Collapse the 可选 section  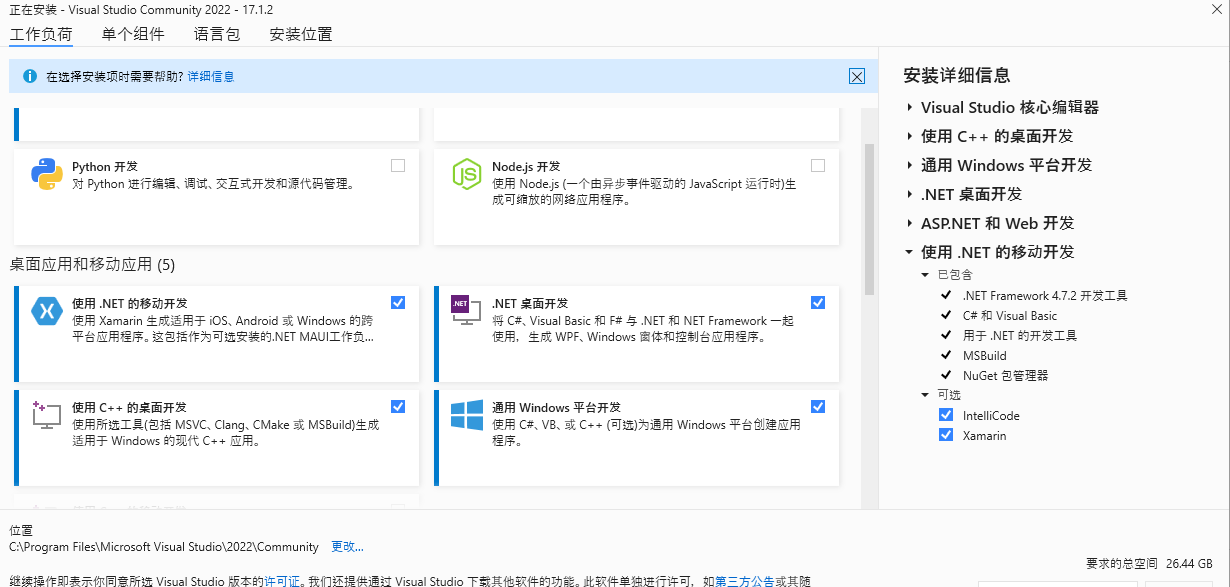[x=926, y=394]
